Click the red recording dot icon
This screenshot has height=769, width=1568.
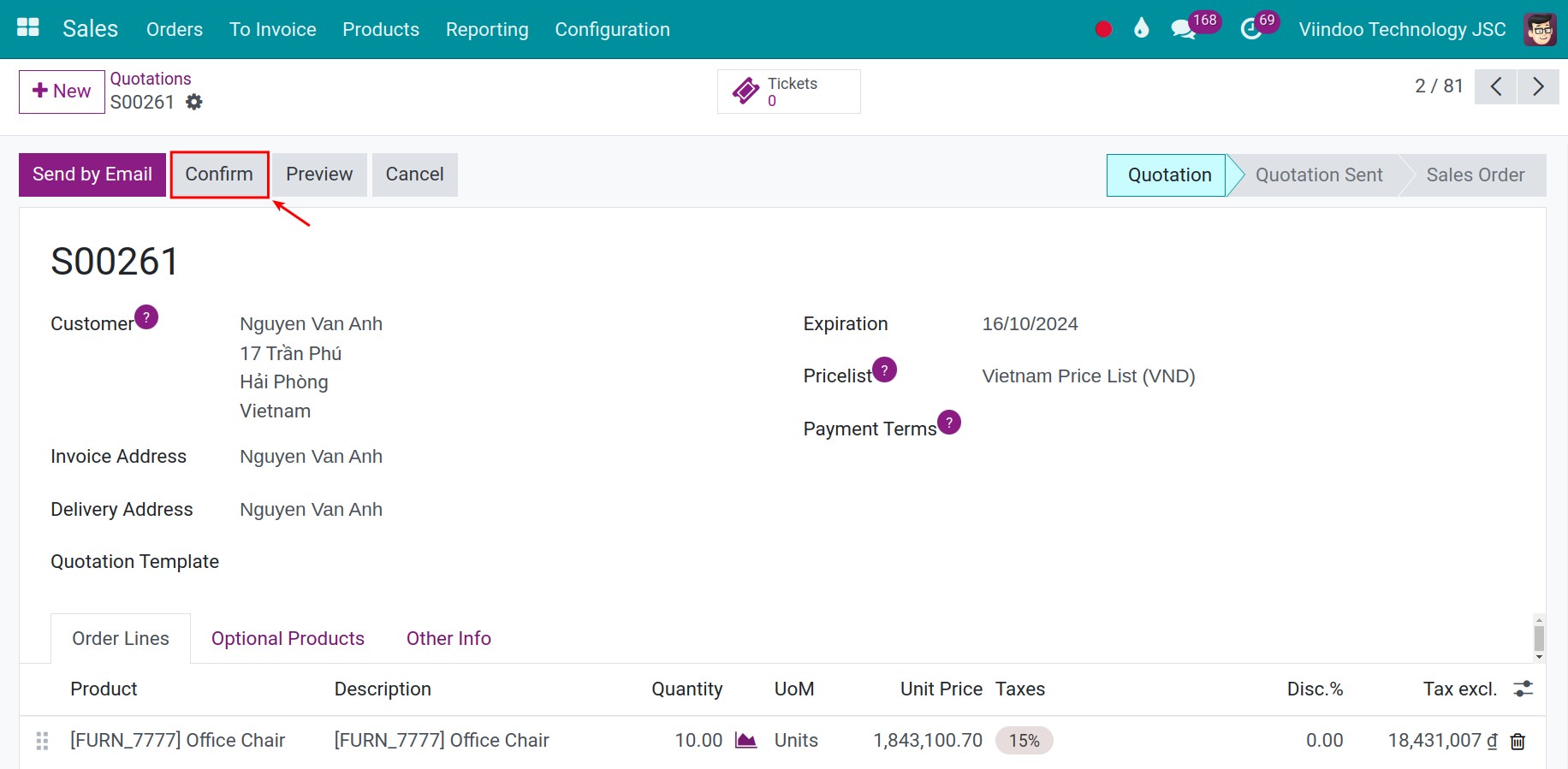1103,29
